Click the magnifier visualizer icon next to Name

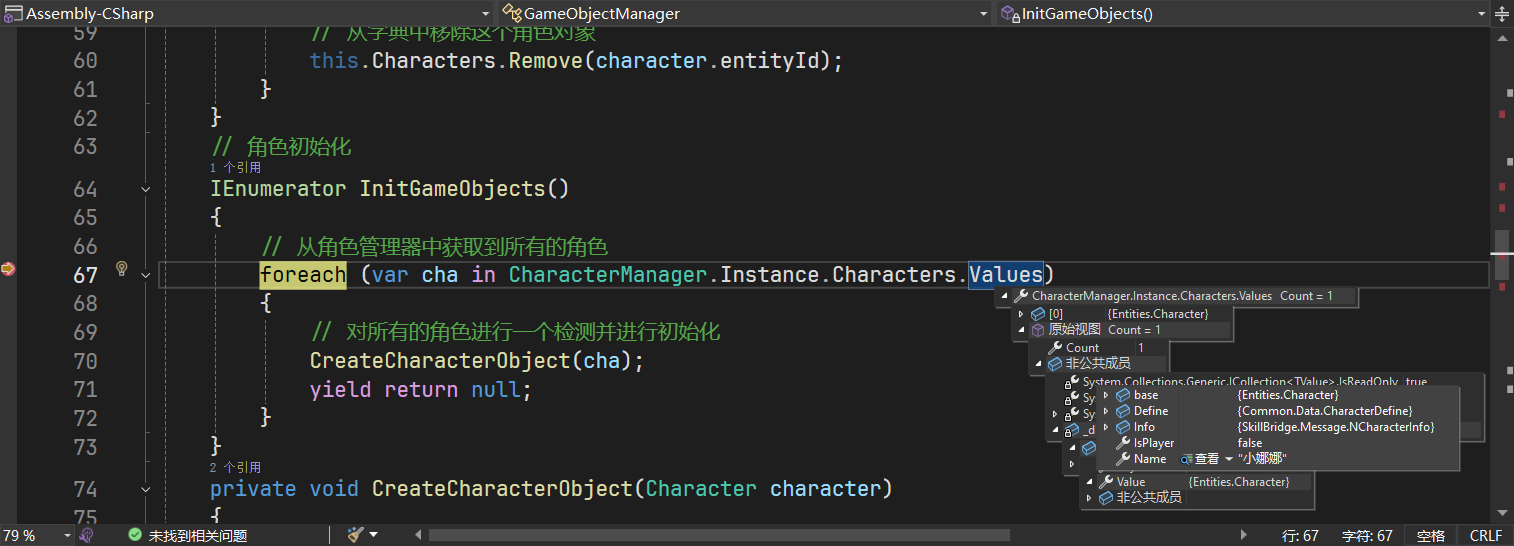1186,459
